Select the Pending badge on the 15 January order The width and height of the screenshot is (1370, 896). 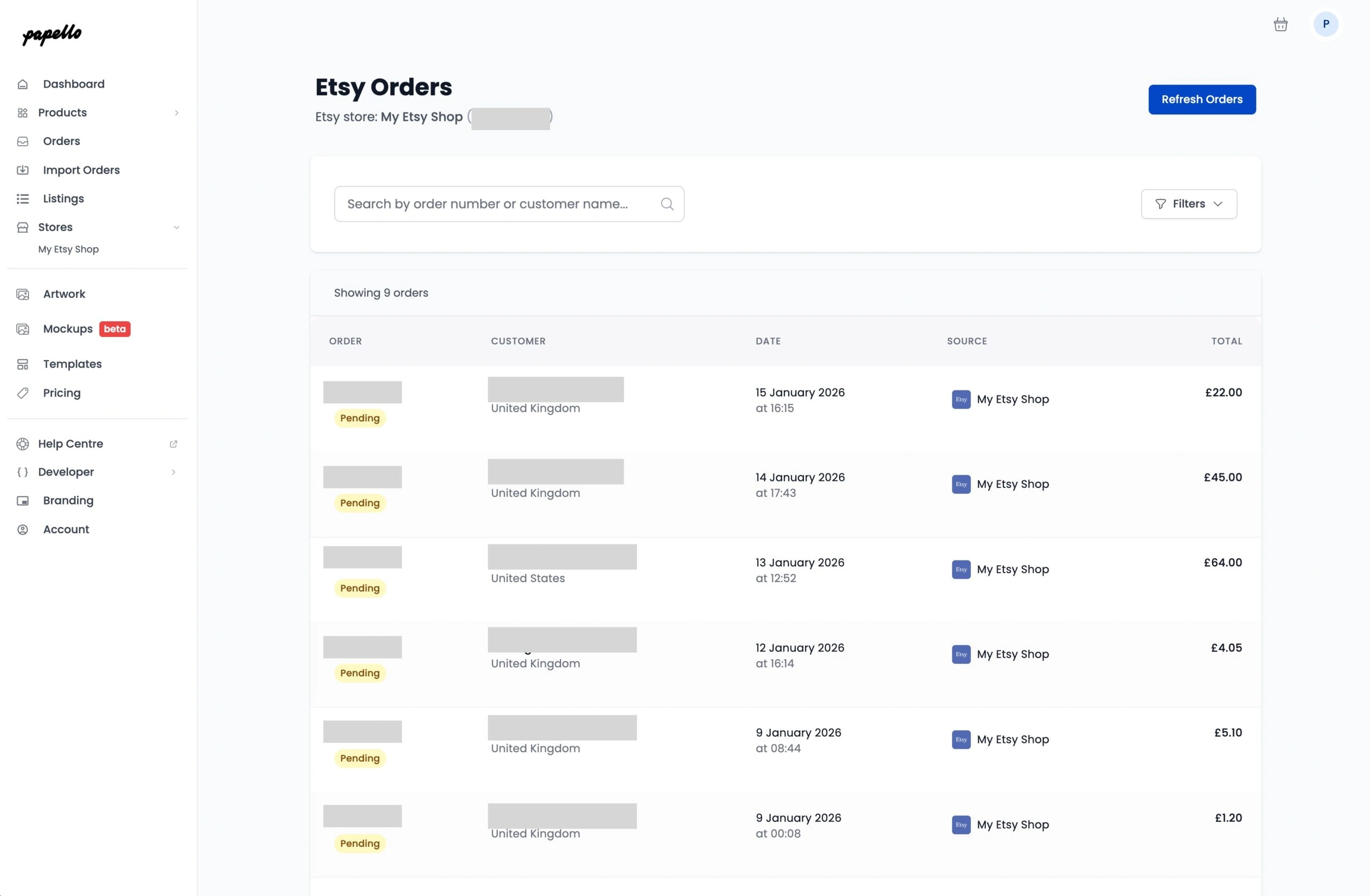pyautogui.click(x=359, y=418)
